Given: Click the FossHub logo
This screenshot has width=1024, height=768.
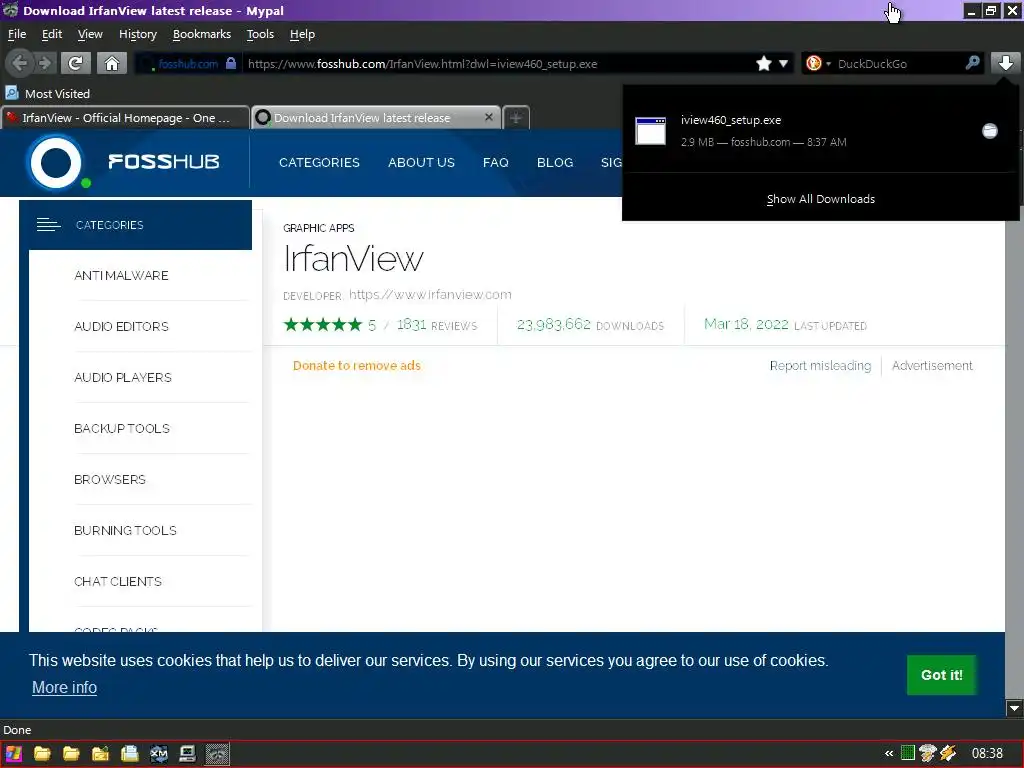Looking at the screenshot, I should coord(123,162).
